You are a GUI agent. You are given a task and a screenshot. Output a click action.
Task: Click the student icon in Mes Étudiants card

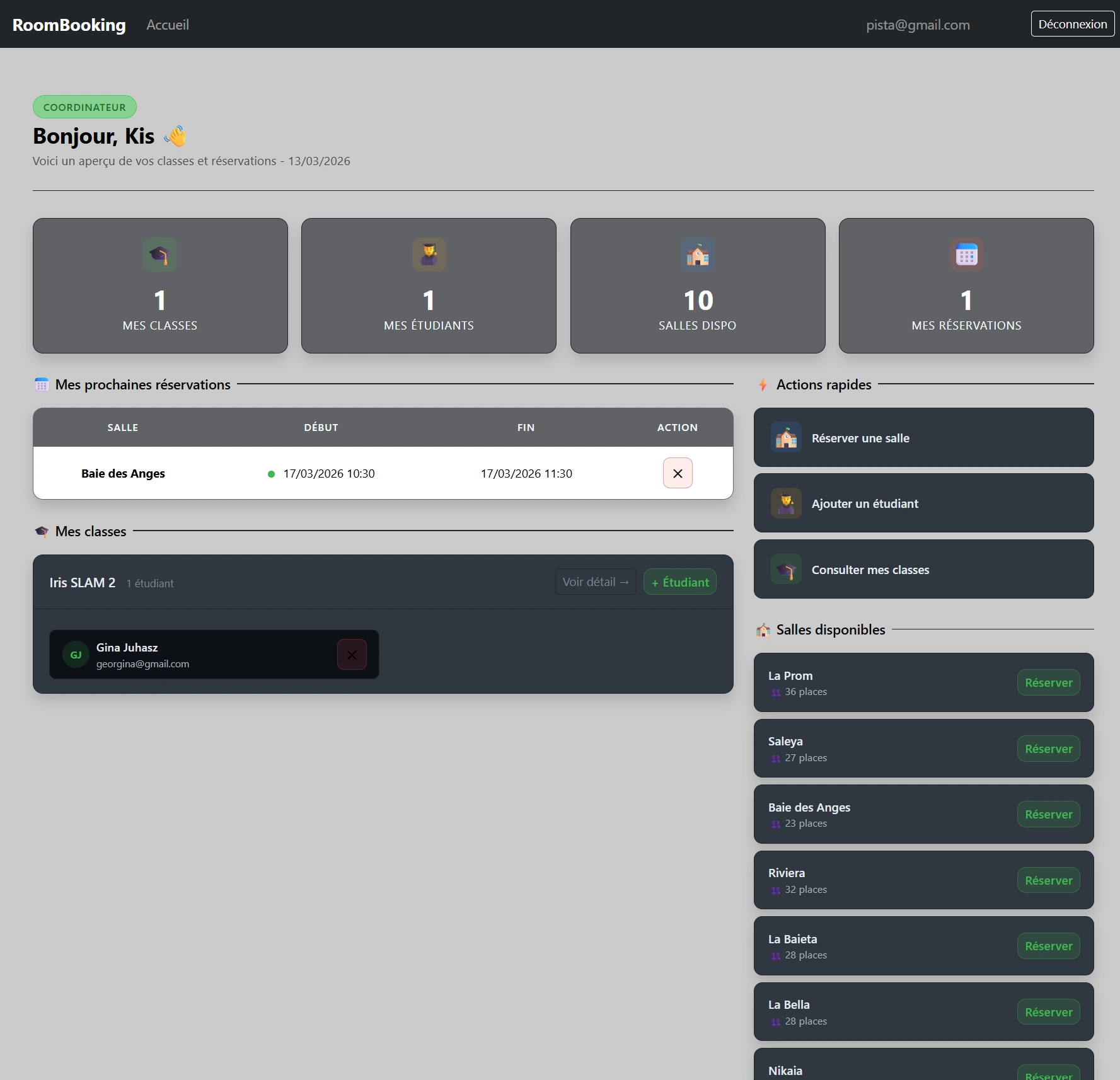pos(429,255)
